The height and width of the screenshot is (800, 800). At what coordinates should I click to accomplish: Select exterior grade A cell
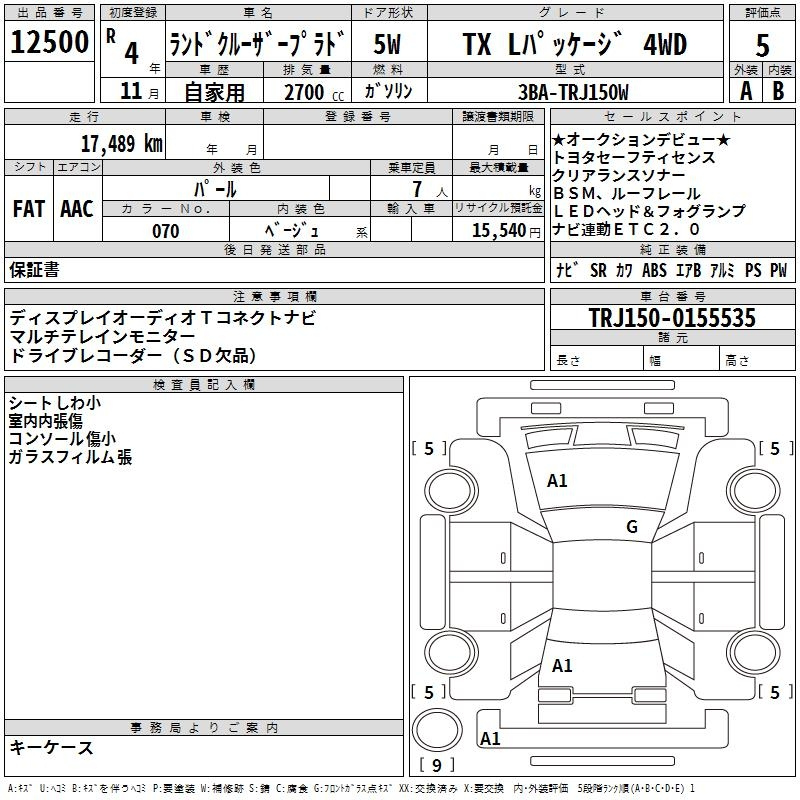(x=745, y=90)
